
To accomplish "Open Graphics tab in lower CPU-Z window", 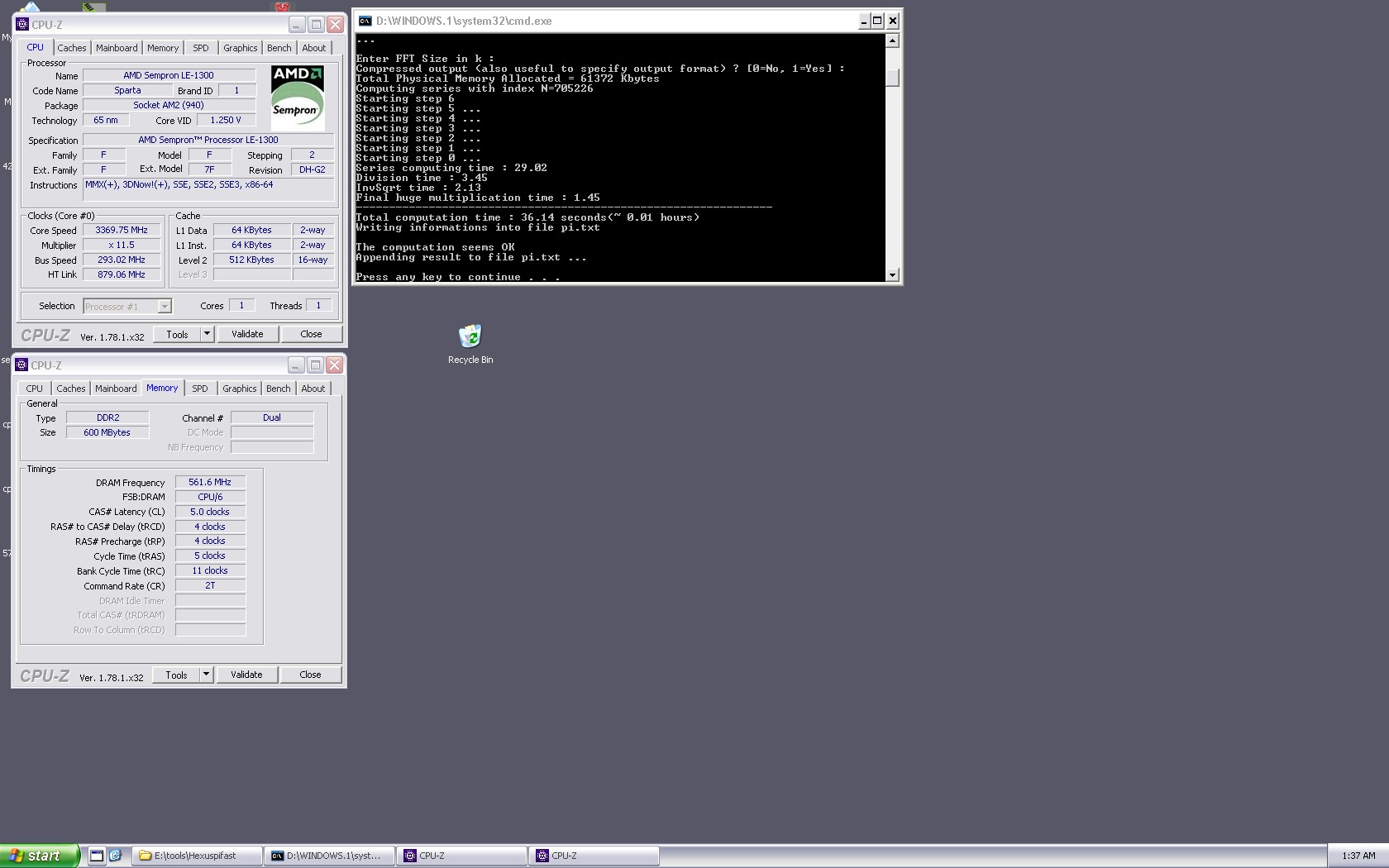I will 240,389.
